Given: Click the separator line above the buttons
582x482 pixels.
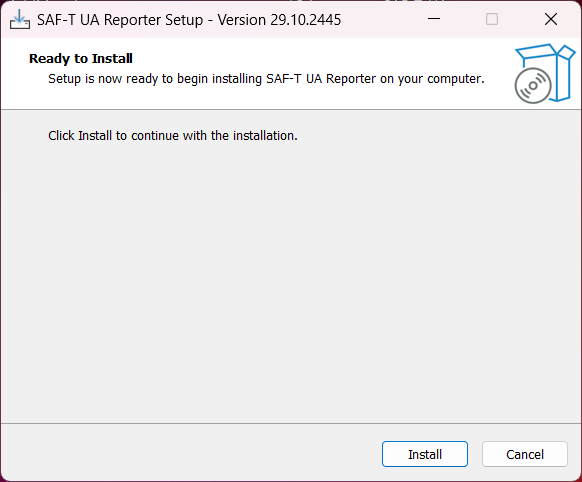Looking at the screenshot, I should pyautogui.click(x=291, y=423).
